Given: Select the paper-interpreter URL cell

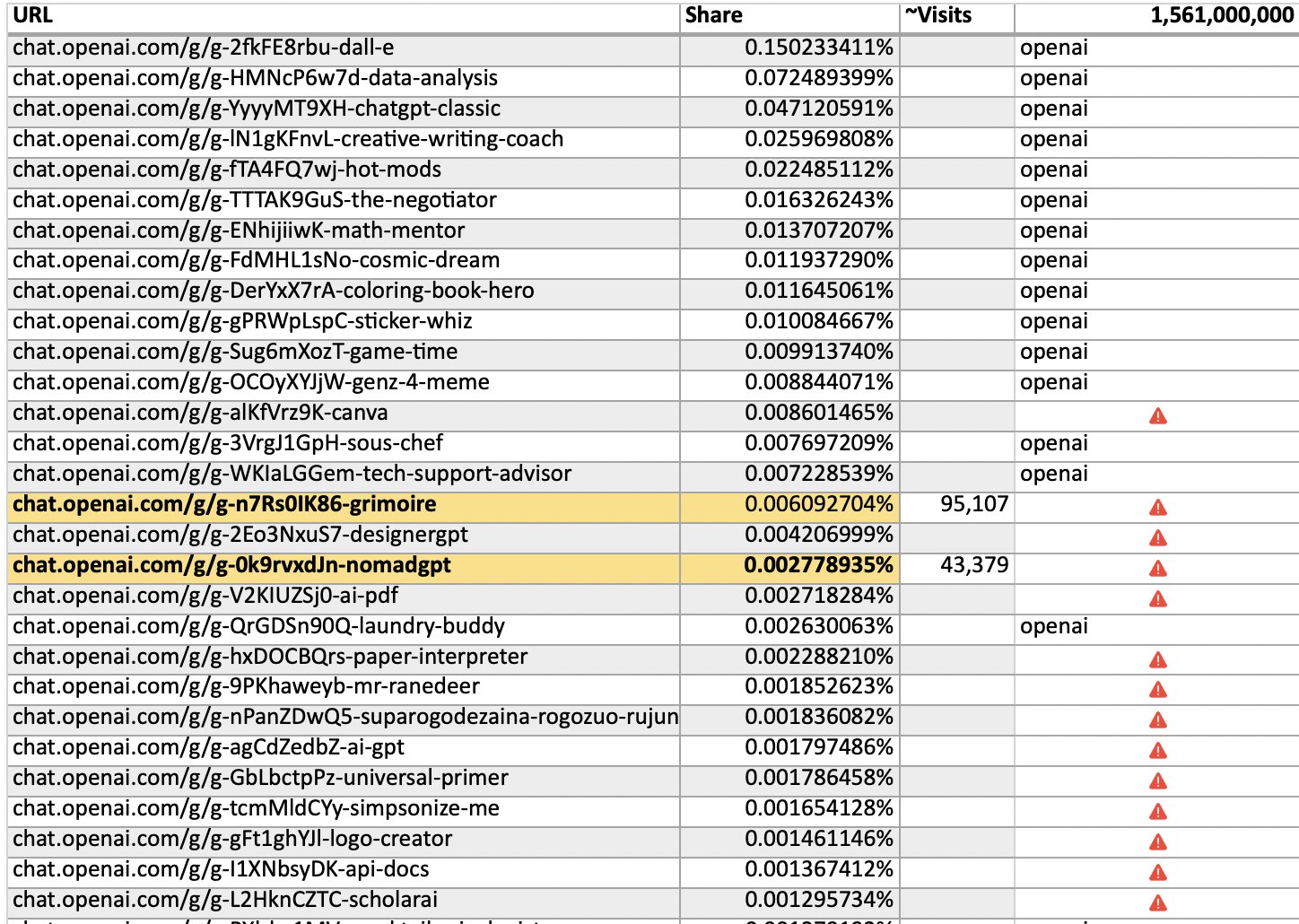Looking at the screenshot, I should click(344, 658).
